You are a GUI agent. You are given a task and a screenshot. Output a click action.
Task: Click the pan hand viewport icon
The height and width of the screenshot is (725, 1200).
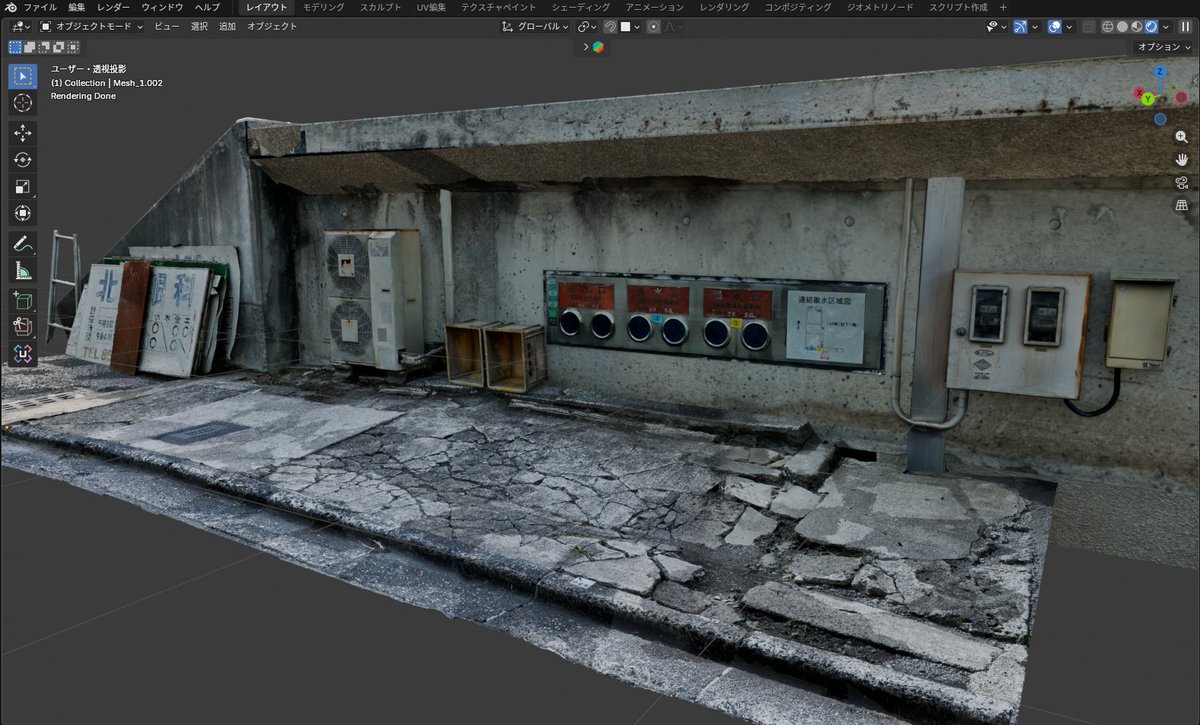(1181, 160)
